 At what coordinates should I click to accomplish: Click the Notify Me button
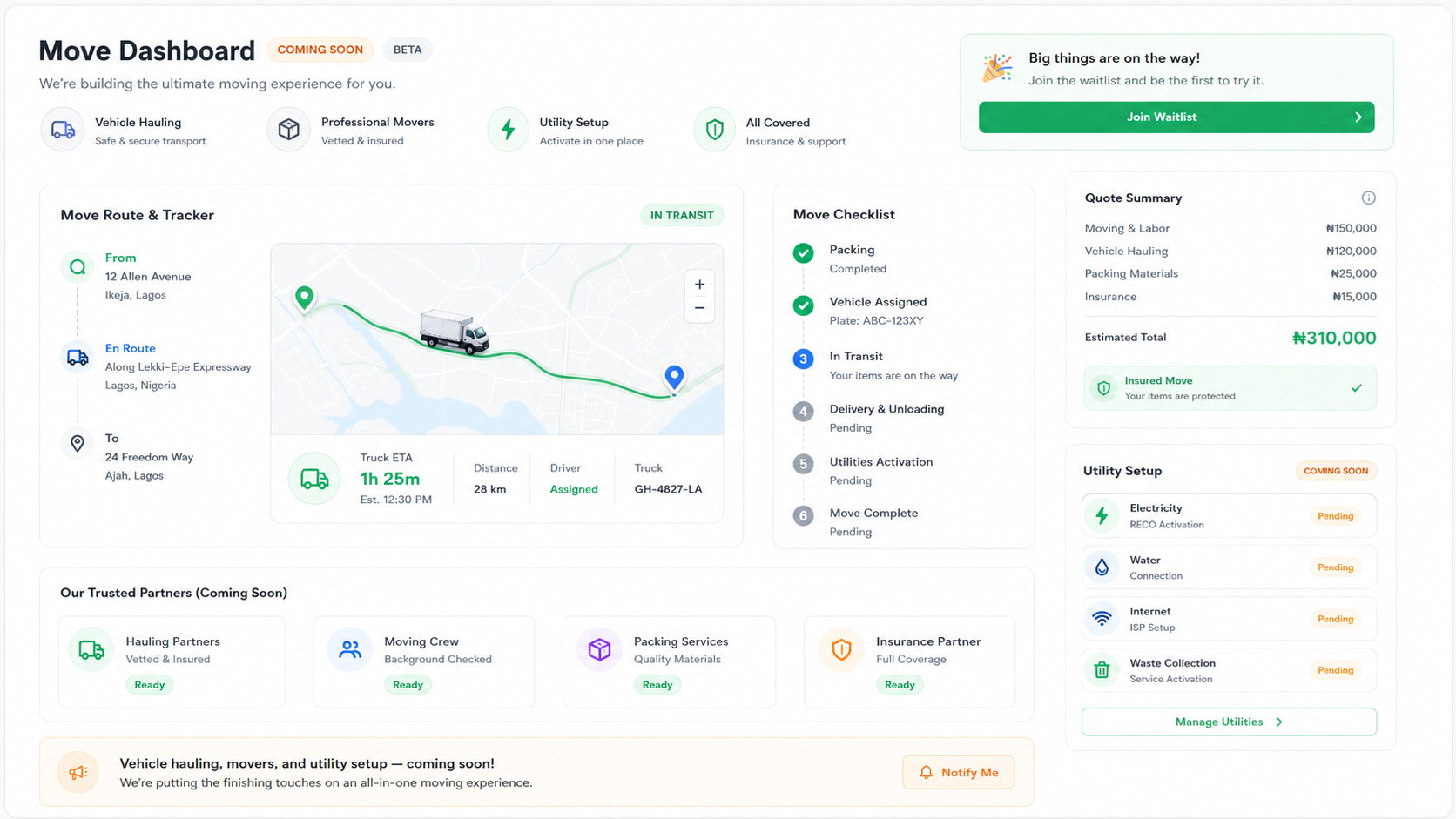[958, 772]
